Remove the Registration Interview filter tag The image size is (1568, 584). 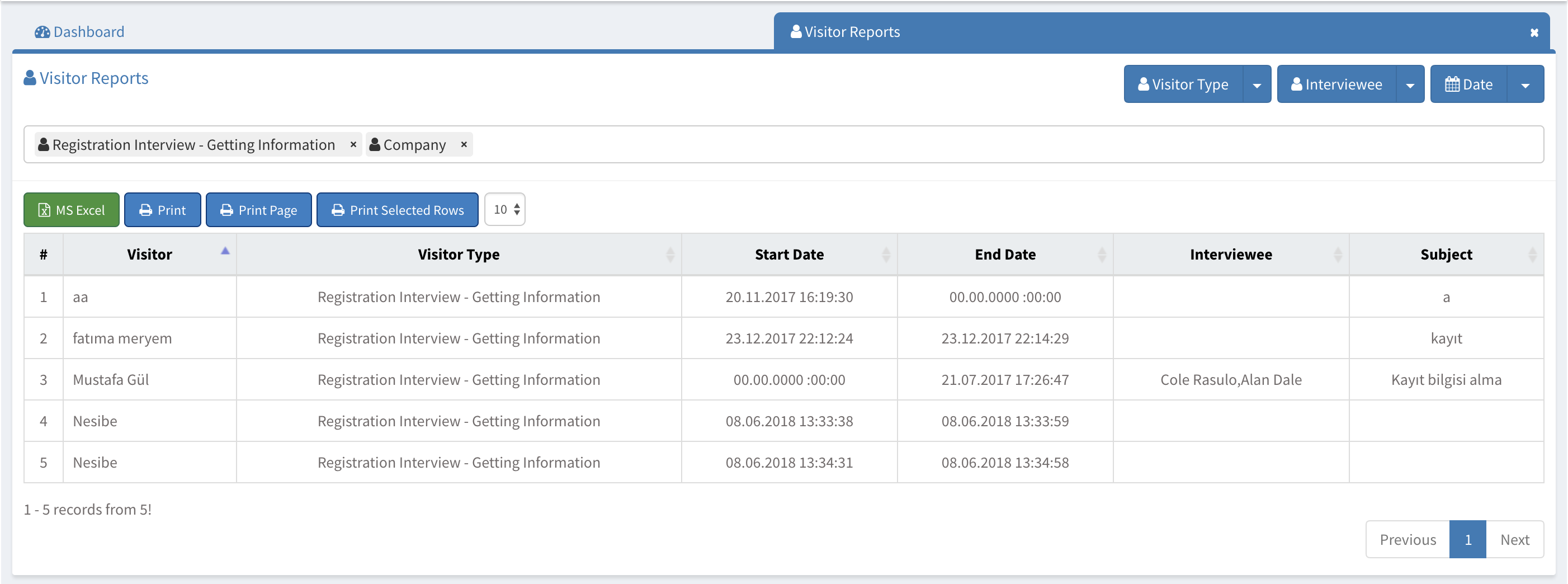click(x=353, y=145)
